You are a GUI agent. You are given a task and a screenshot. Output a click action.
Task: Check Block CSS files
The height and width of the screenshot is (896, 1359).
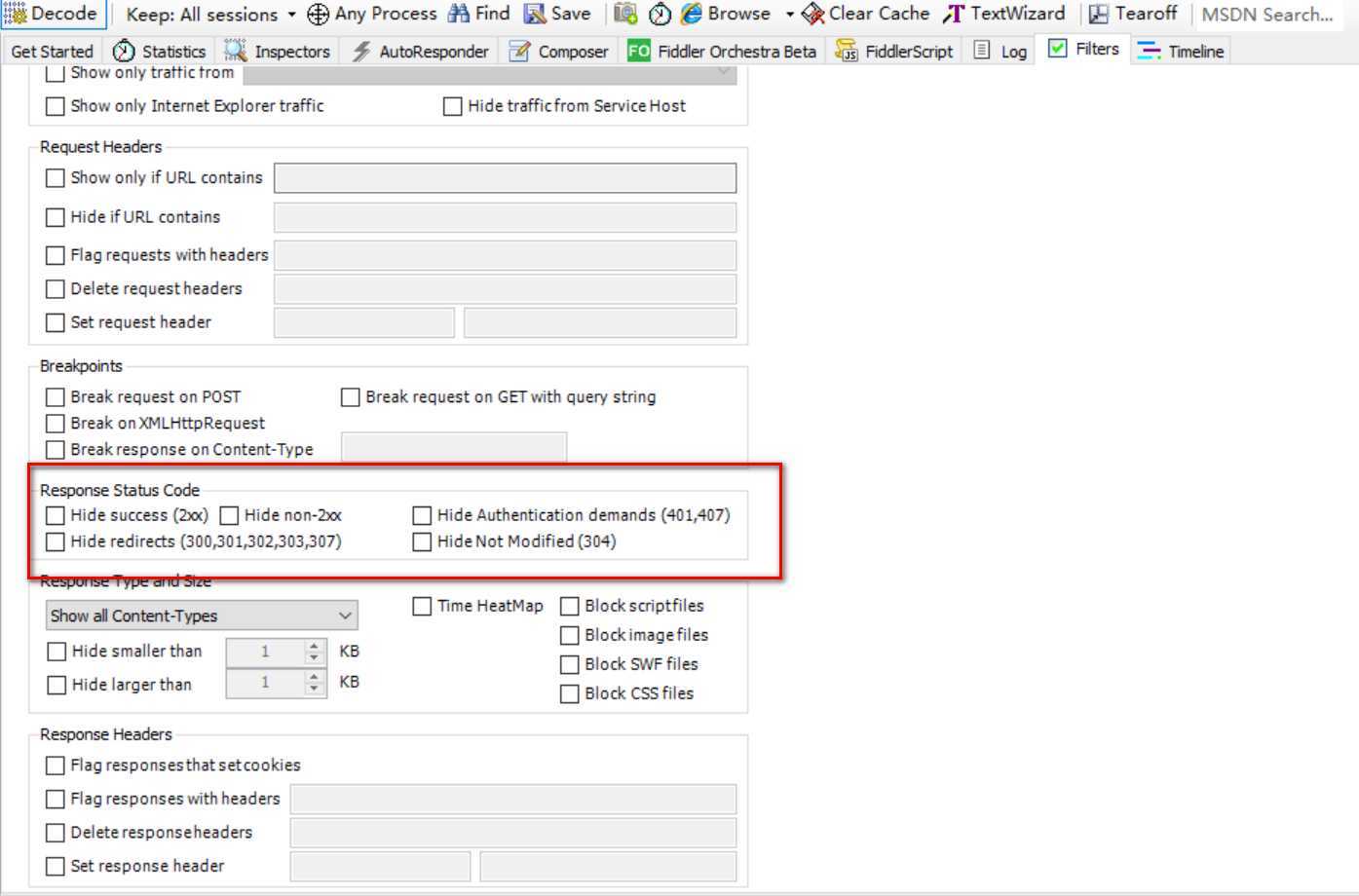click(570, 693)
